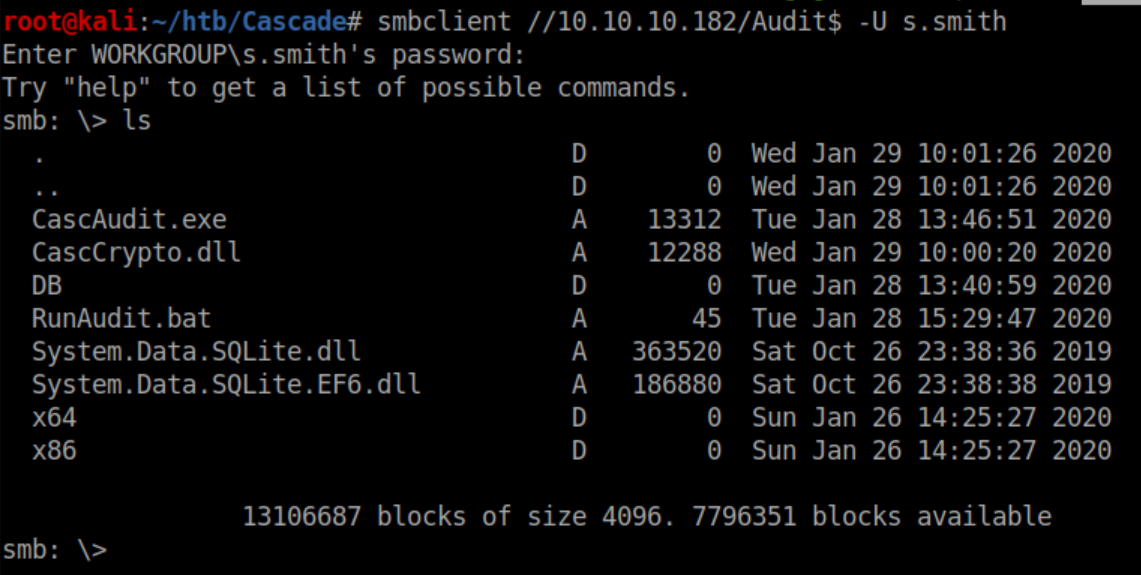
Task: Click the DB directory name
Action: (x=47, y=286)
